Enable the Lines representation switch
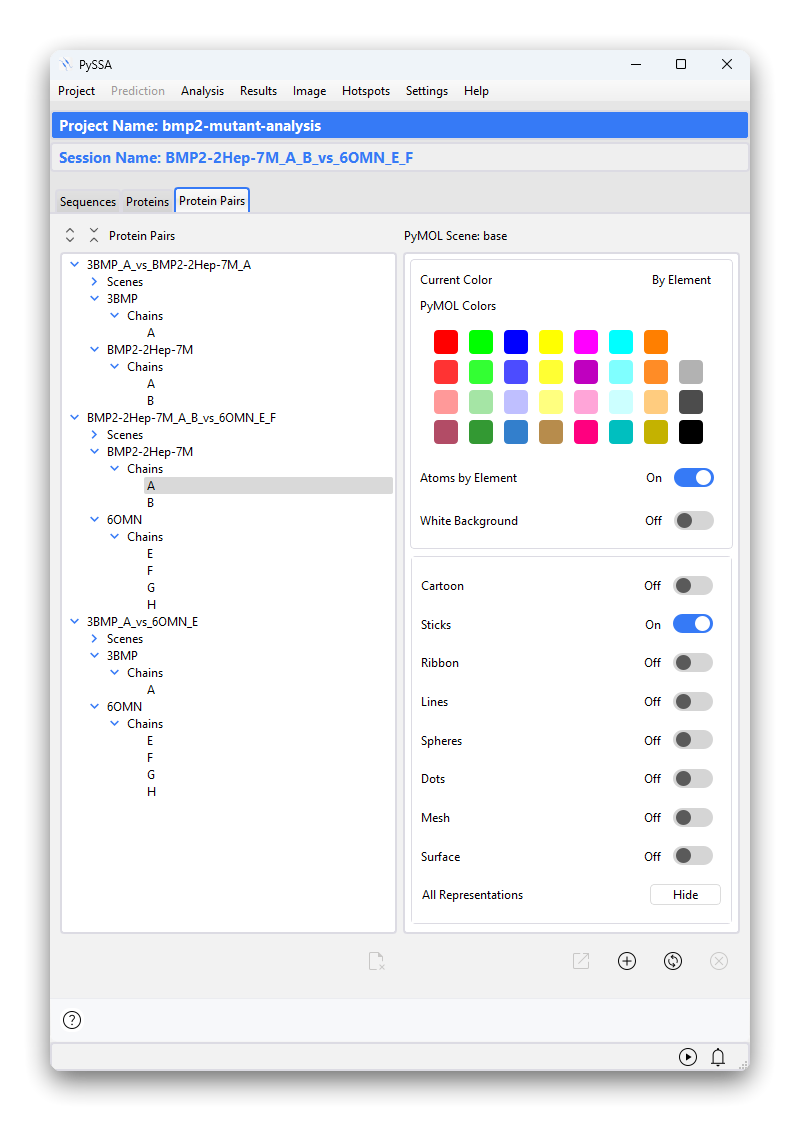Screen dimensions: 800x1121 pyautogui.click(x=693, y=701)
